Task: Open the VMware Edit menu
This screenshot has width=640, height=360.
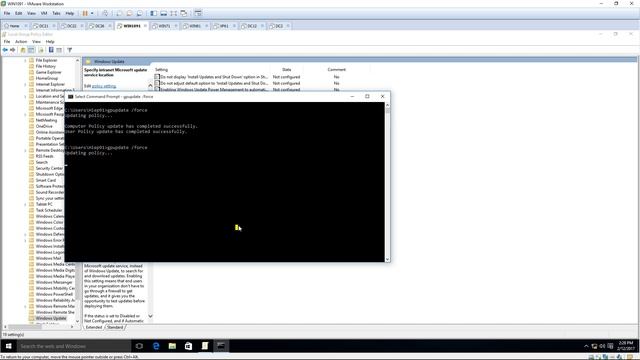Action: coord(19,13)
